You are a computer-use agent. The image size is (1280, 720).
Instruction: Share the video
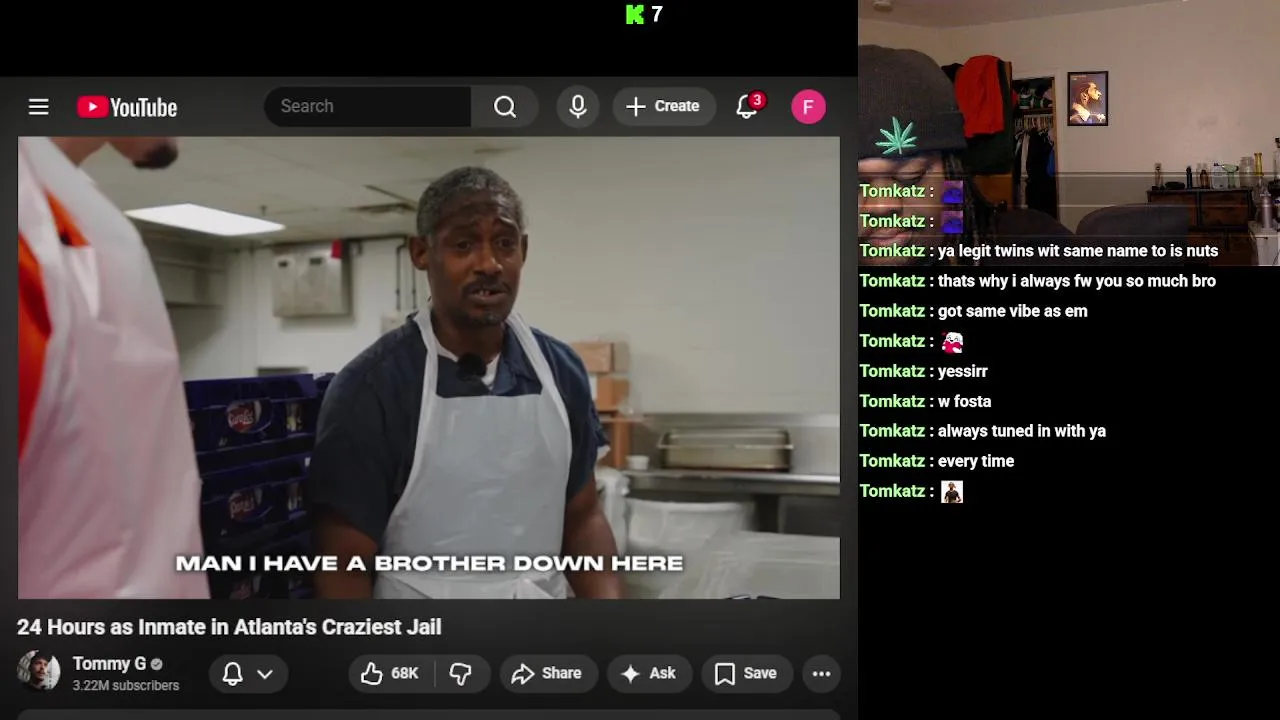(547, 674)
